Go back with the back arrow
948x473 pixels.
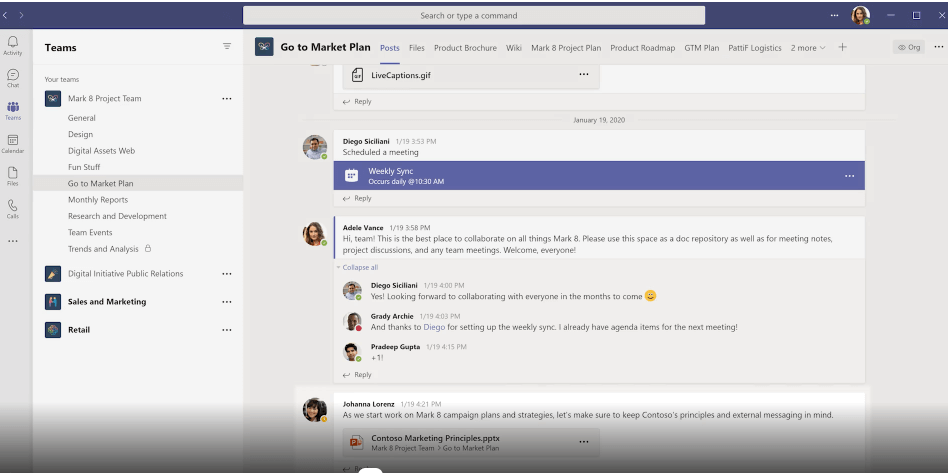coord(5,15)
